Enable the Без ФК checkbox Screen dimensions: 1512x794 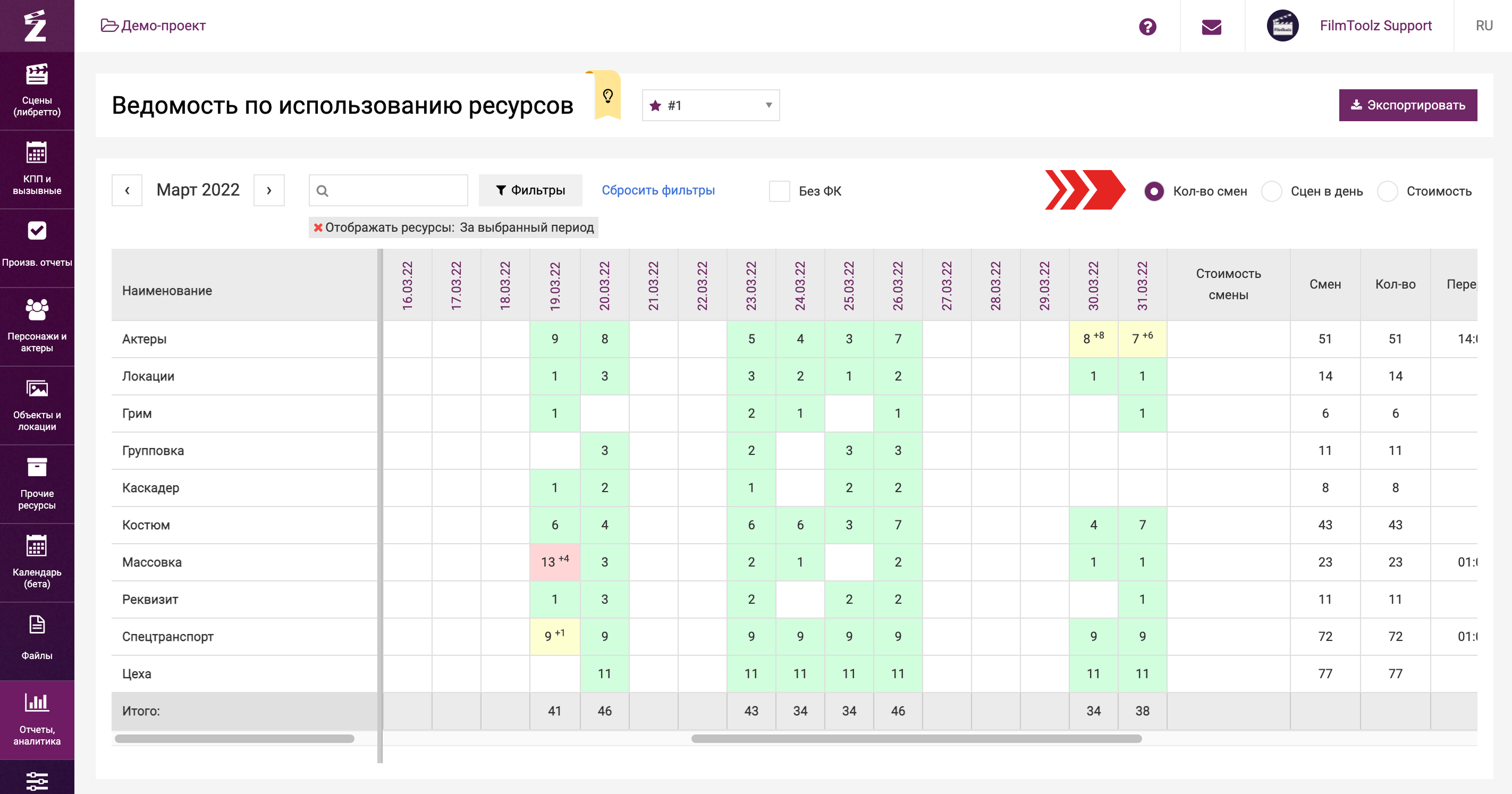779,191
